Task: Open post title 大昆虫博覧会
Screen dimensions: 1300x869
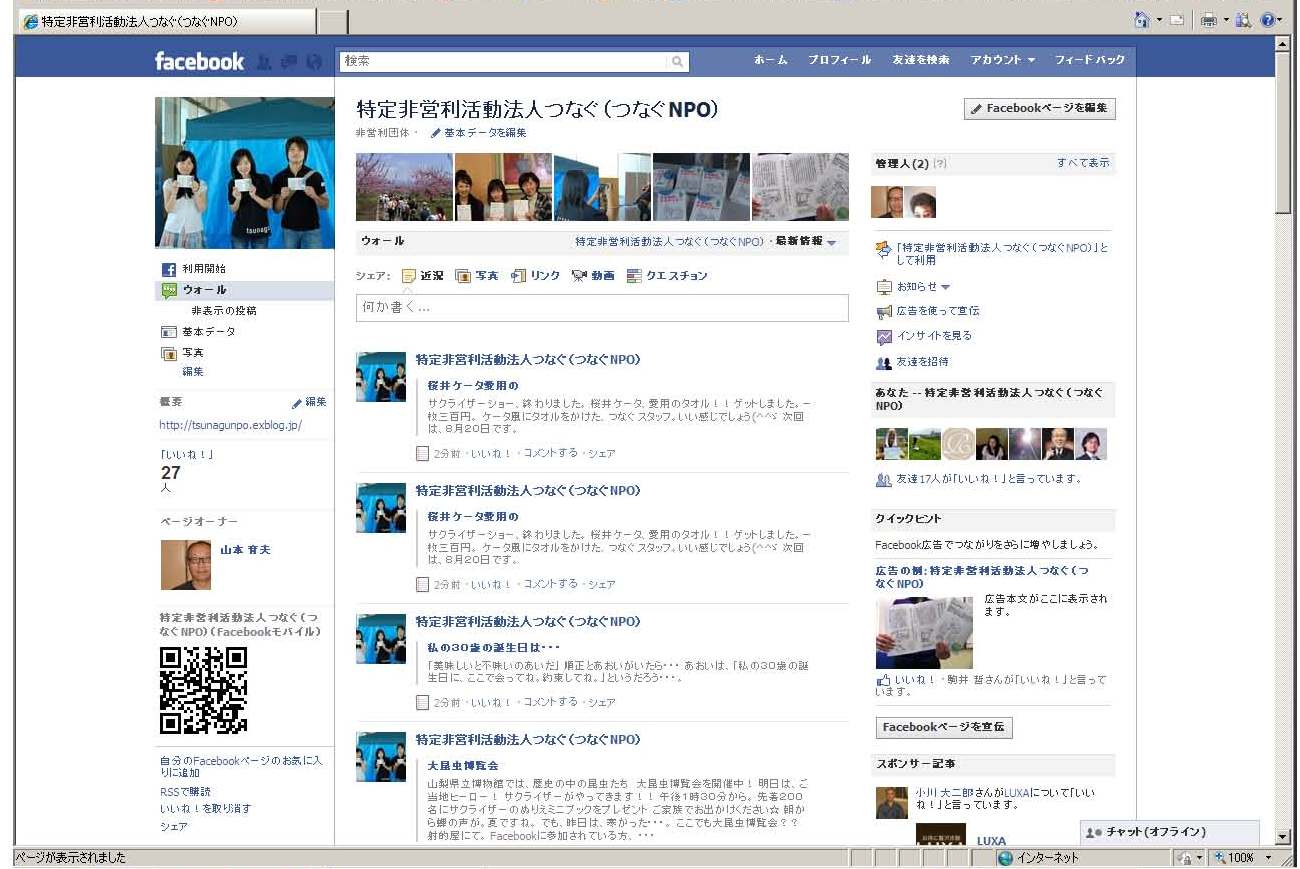Action: click(x=463, y=766)
